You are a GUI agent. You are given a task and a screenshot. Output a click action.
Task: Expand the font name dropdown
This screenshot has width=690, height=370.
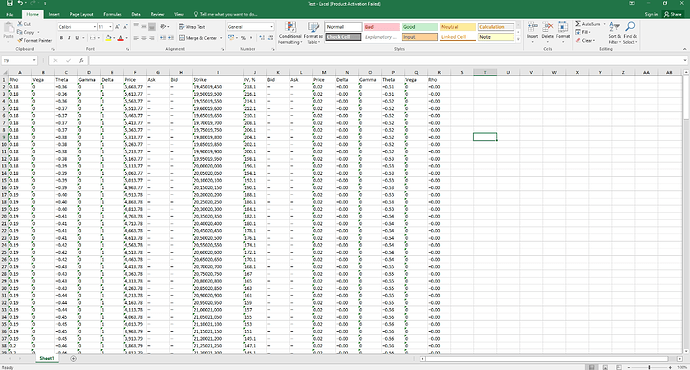95,27
